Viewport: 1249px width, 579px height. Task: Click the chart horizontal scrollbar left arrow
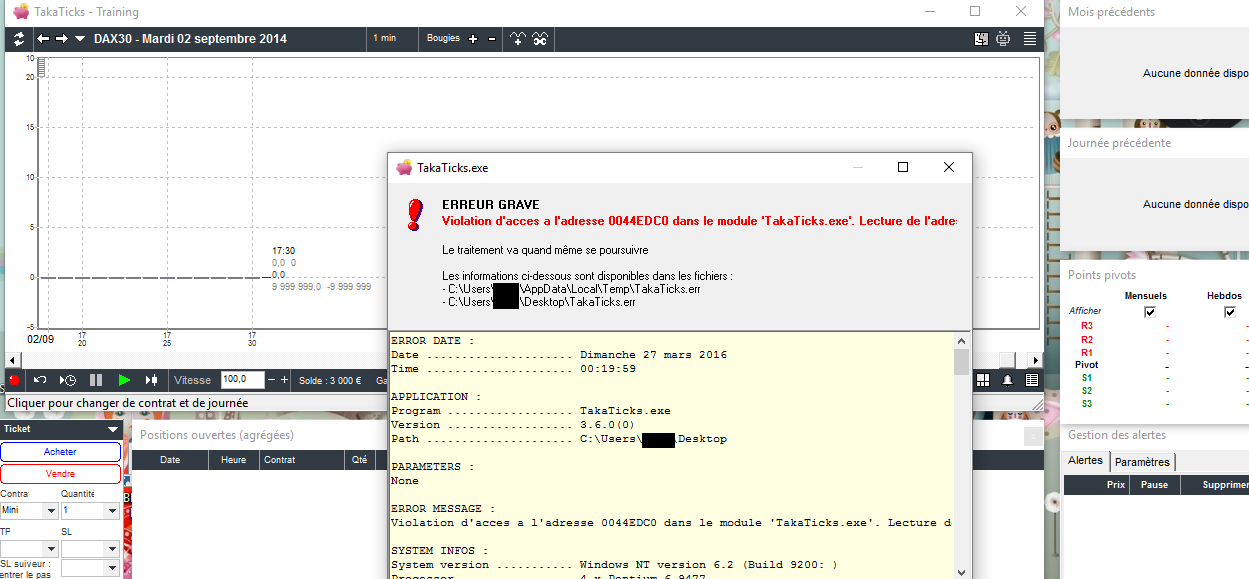tap(13, 360)
